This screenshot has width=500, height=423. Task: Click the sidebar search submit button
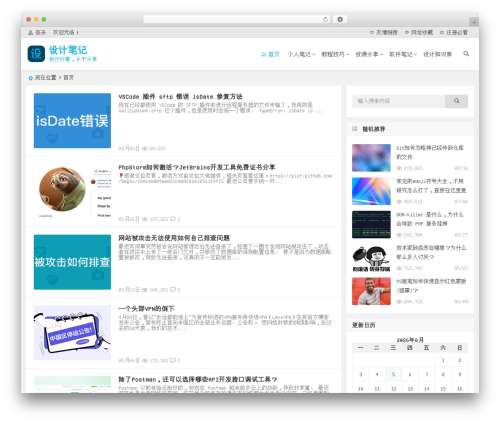(456, 101)
